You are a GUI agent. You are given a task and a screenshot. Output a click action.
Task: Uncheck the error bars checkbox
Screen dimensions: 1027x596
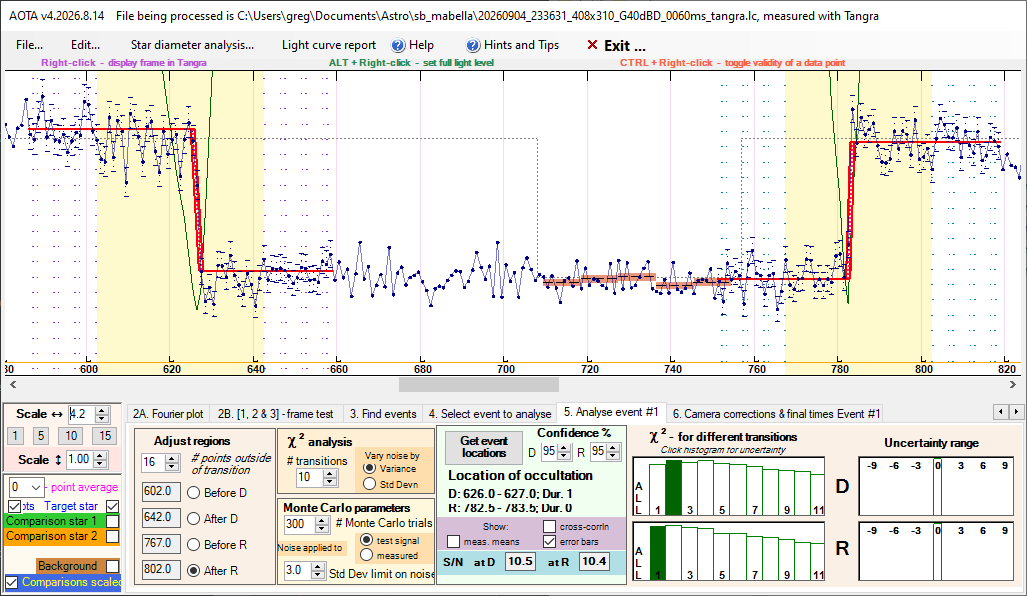point(550,542)
